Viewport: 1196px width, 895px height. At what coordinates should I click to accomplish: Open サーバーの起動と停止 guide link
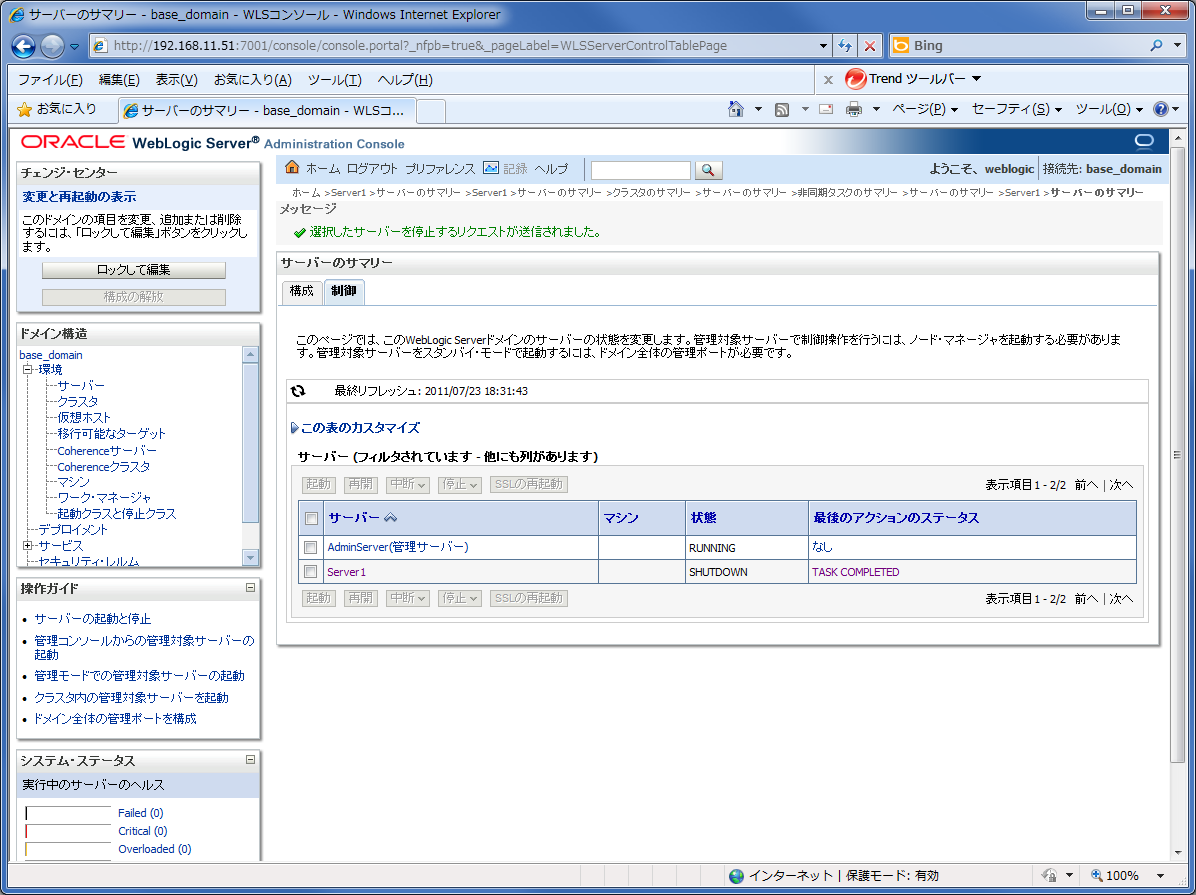click(x=92, y=619)
